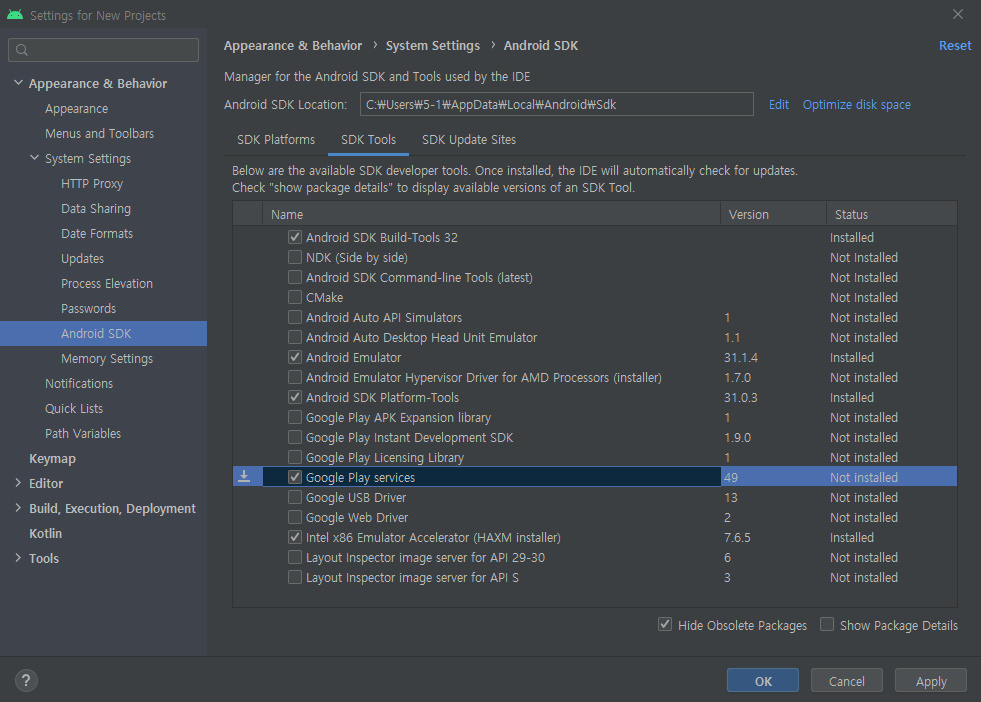This screenshot has width=981, height=702.
Task: Expand Build, Execution, Deployment section
Action: click(x=18, y=508)
